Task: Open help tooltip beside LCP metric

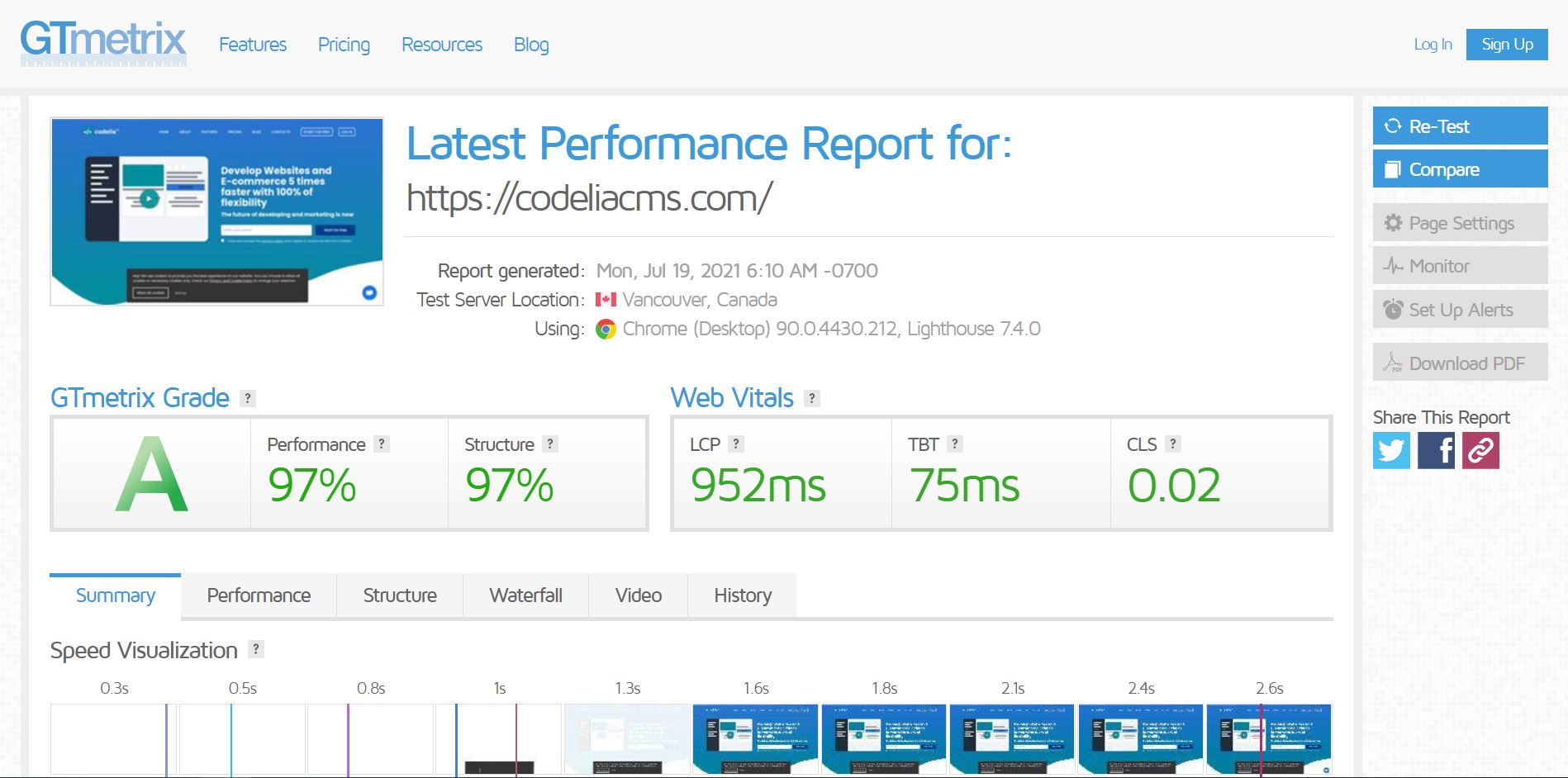Action: (x=734, y=444)
